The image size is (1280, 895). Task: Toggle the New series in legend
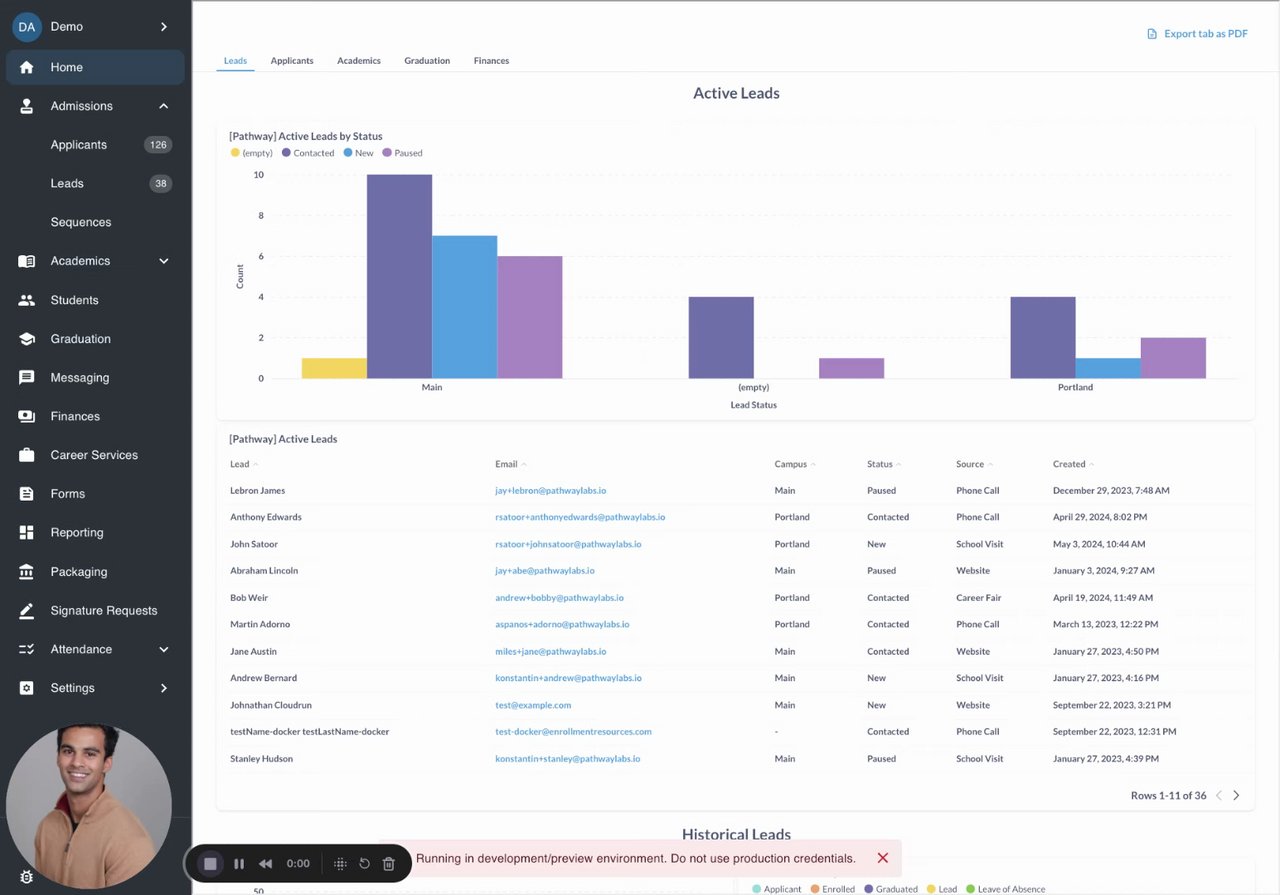click(x=358, y=153)
